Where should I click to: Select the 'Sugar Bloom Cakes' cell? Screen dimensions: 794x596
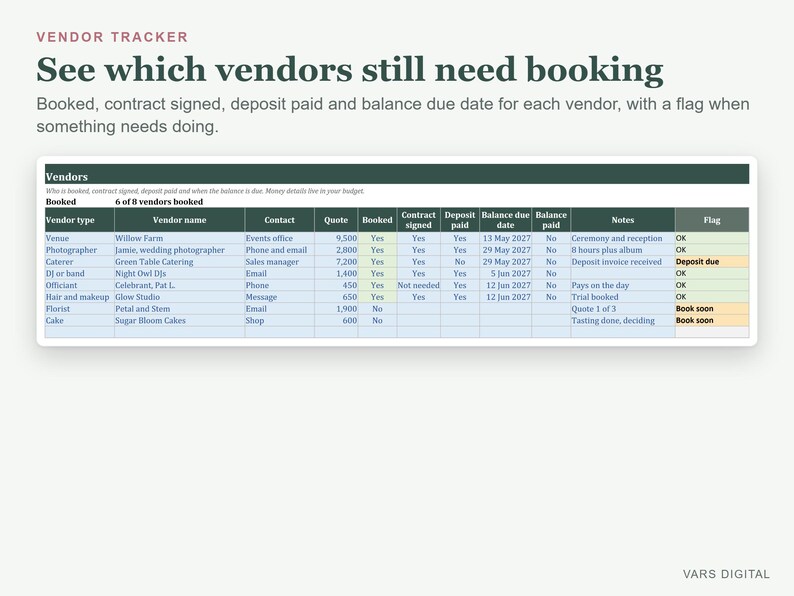179,321
